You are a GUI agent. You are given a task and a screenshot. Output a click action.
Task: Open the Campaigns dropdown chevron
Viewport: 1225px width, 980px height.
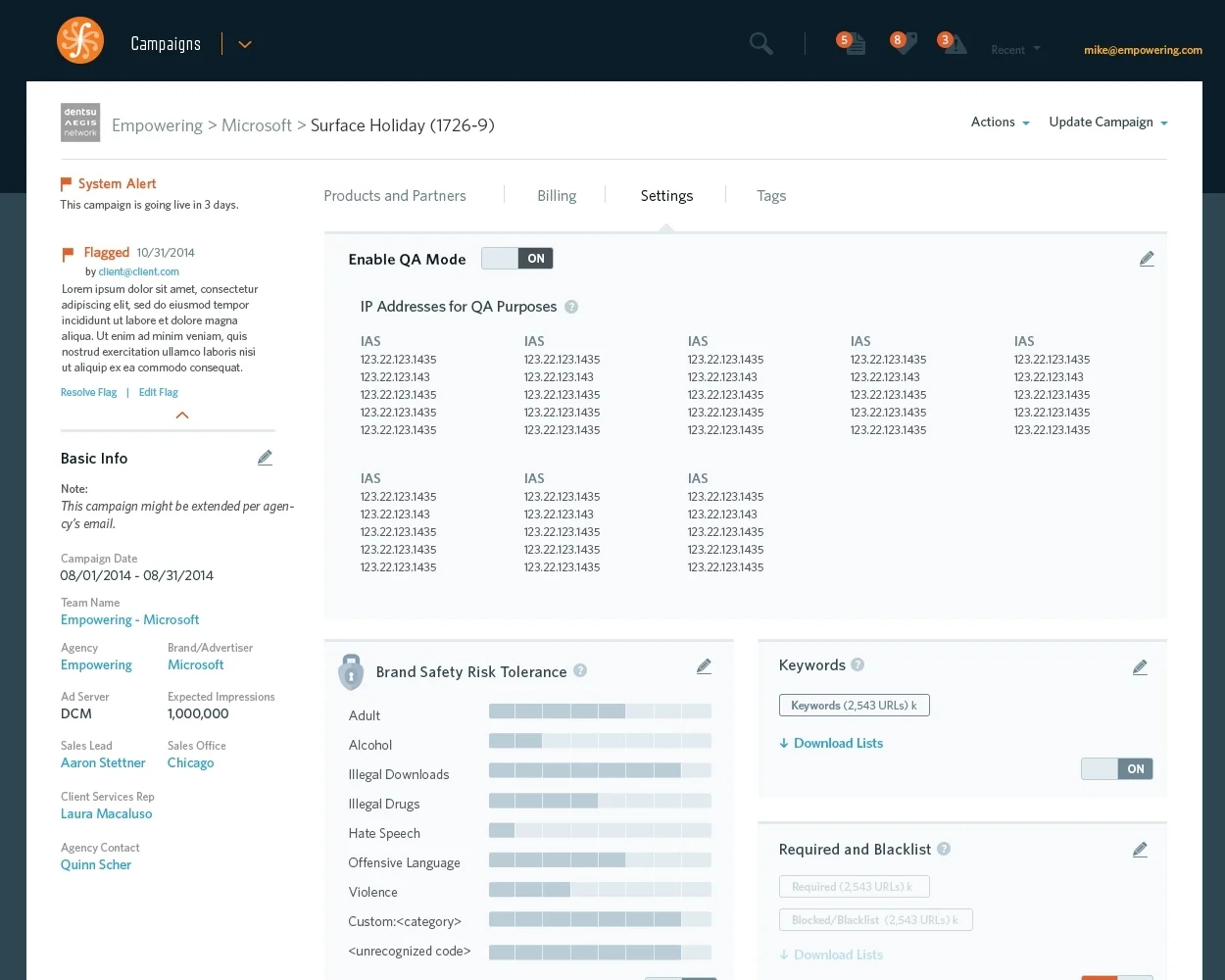245,44
